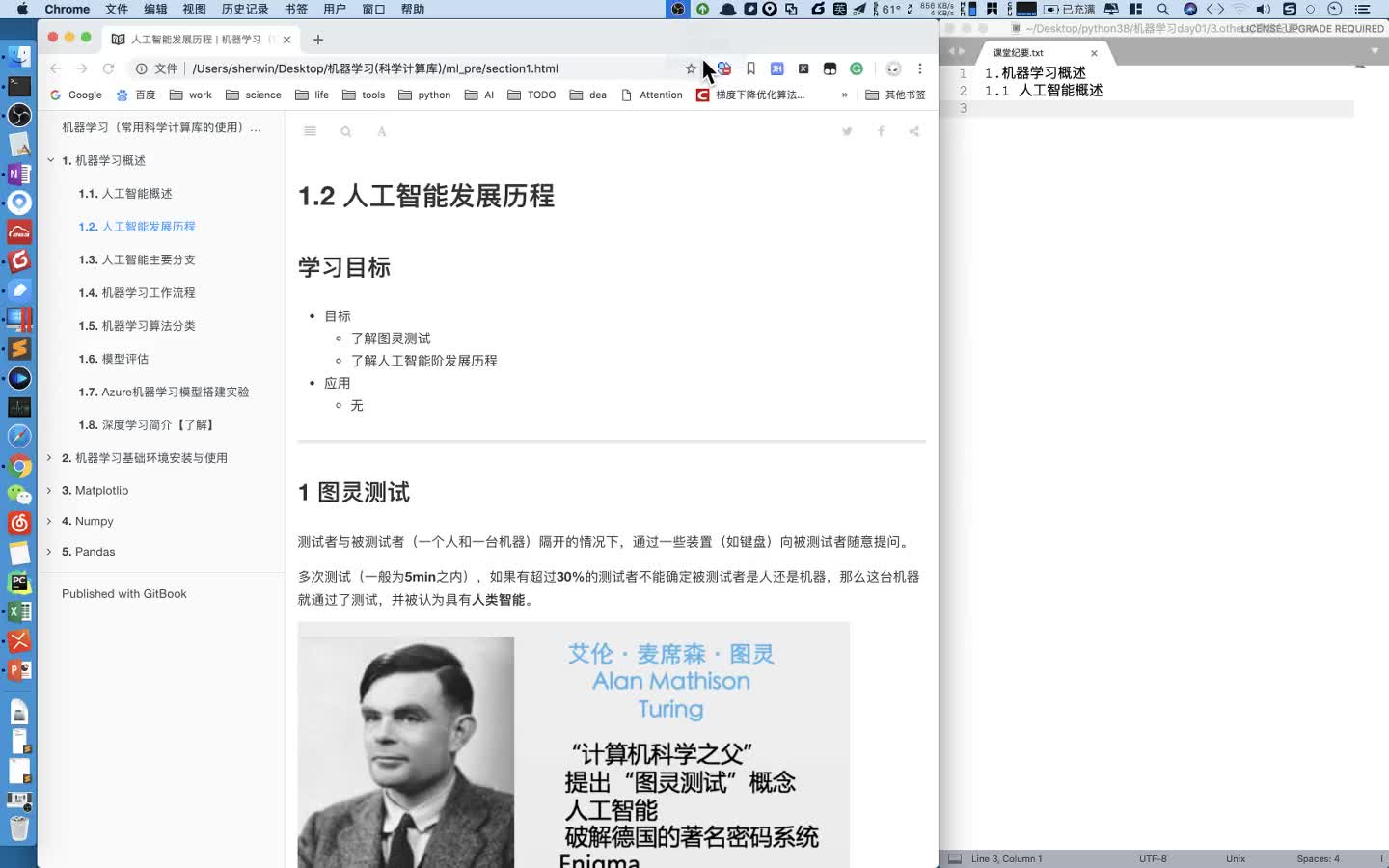Image resolution: width=1389 pixels, height=868 pixels.
Task: Open the GitBook font settings icon
Action: pos(382,131)
